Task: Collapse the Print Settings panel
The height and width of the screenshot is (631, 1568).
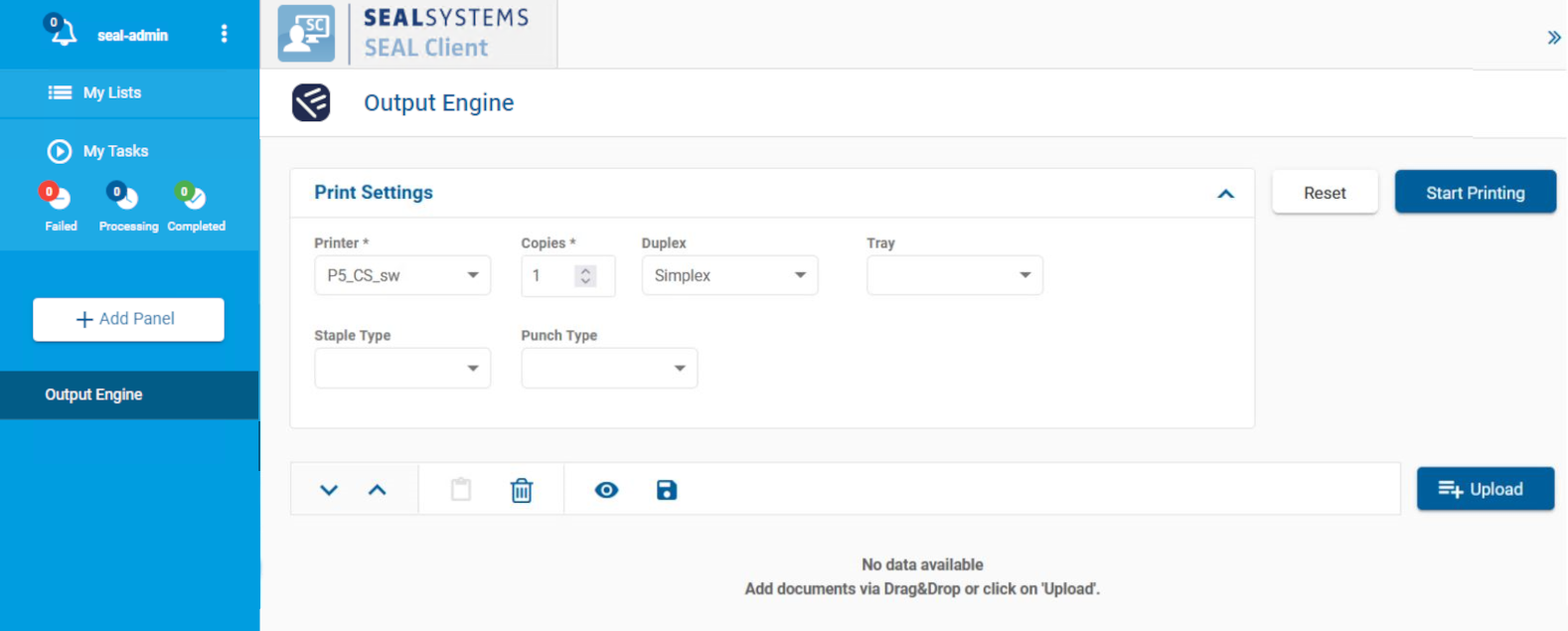Action: coord(1225,194)
